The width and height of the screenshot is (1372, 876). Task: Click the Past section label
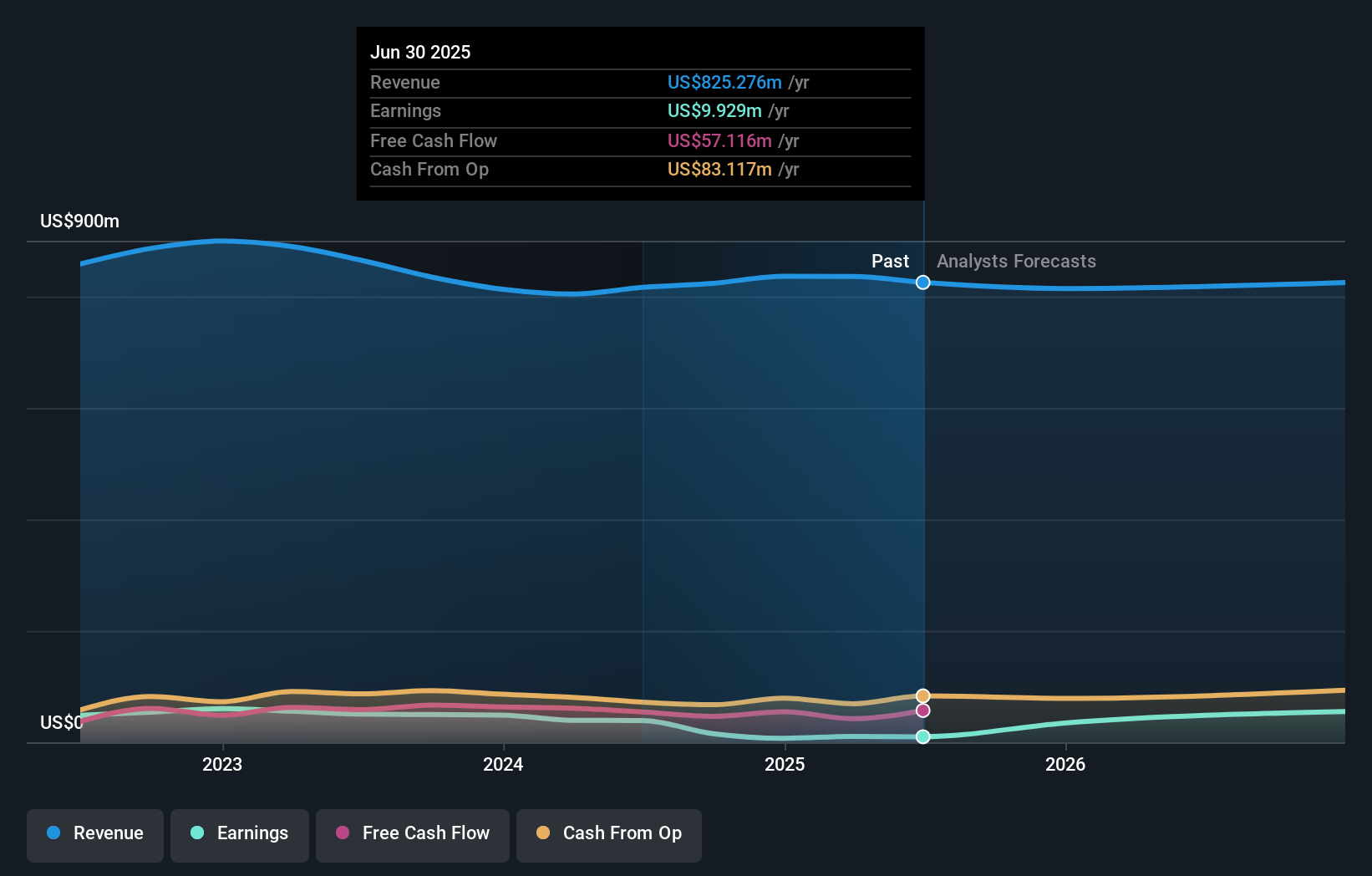click(890, 262)
